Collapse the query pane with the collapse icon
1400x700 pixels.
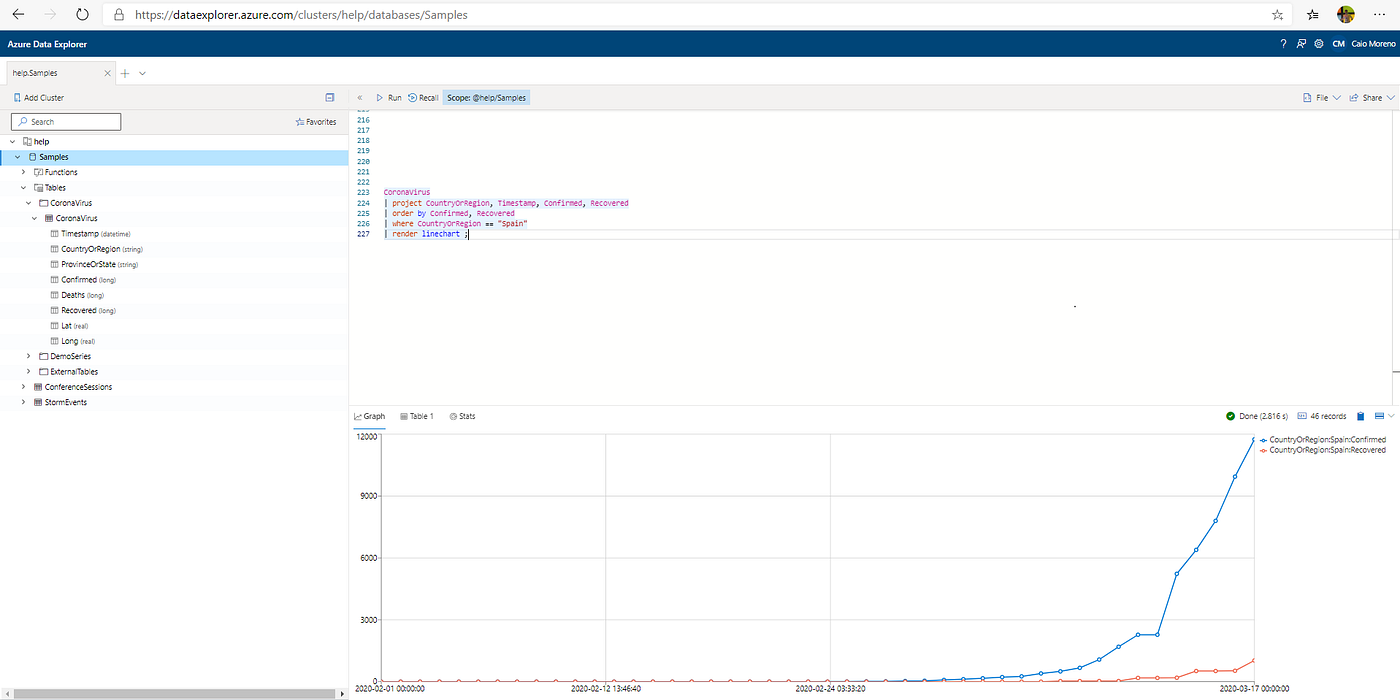point(359,97)
